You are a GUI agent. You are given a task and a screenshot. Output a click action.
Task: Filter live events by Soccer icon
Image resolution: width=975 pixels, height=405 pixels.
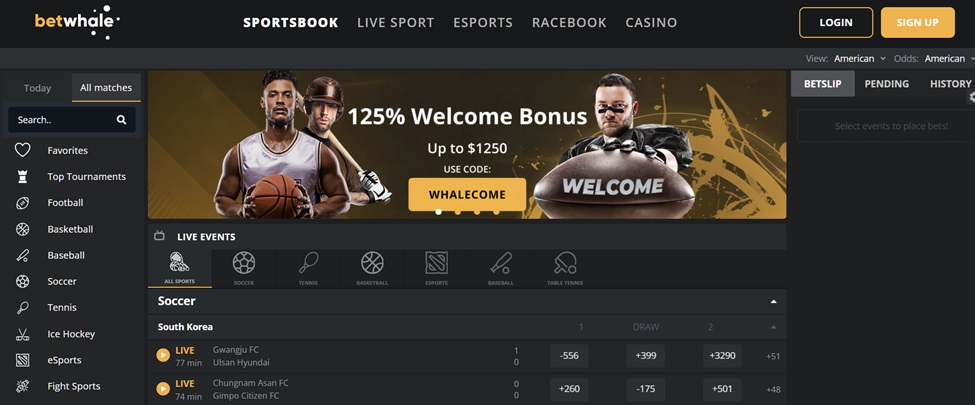pyautogui.click(x=244, y=263)
